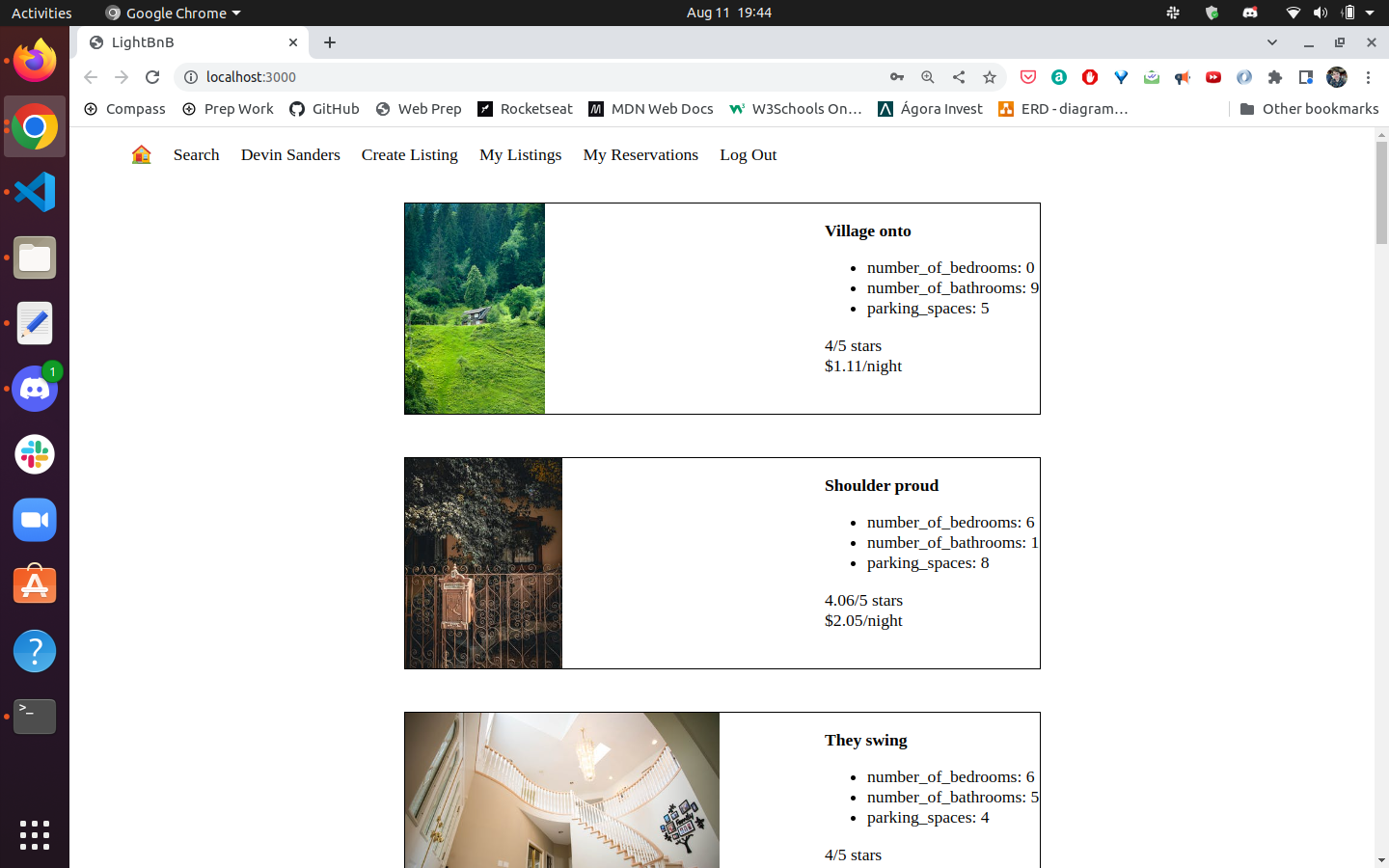Open Slack from the dock

pos(35,454)
